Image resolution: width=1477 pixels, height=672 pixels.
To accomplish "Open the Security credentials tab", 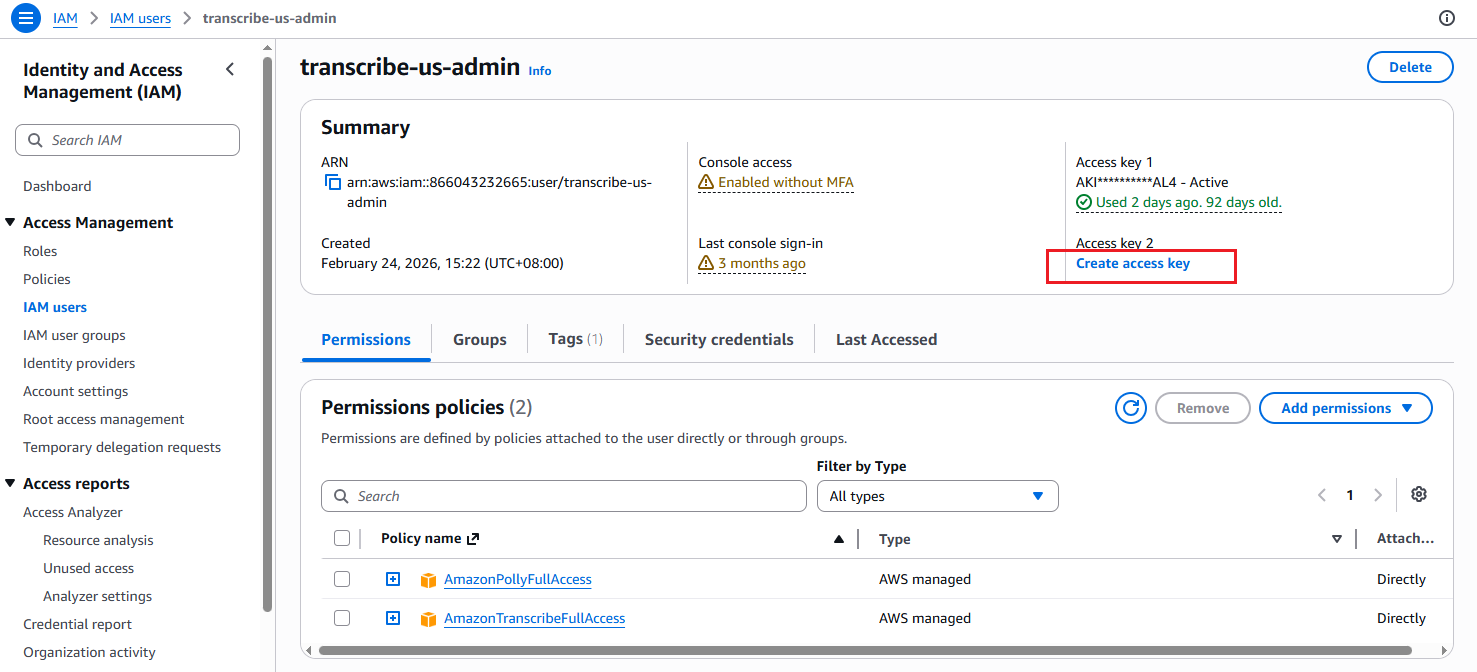I will pyautogui.click(x=719, y=339).
